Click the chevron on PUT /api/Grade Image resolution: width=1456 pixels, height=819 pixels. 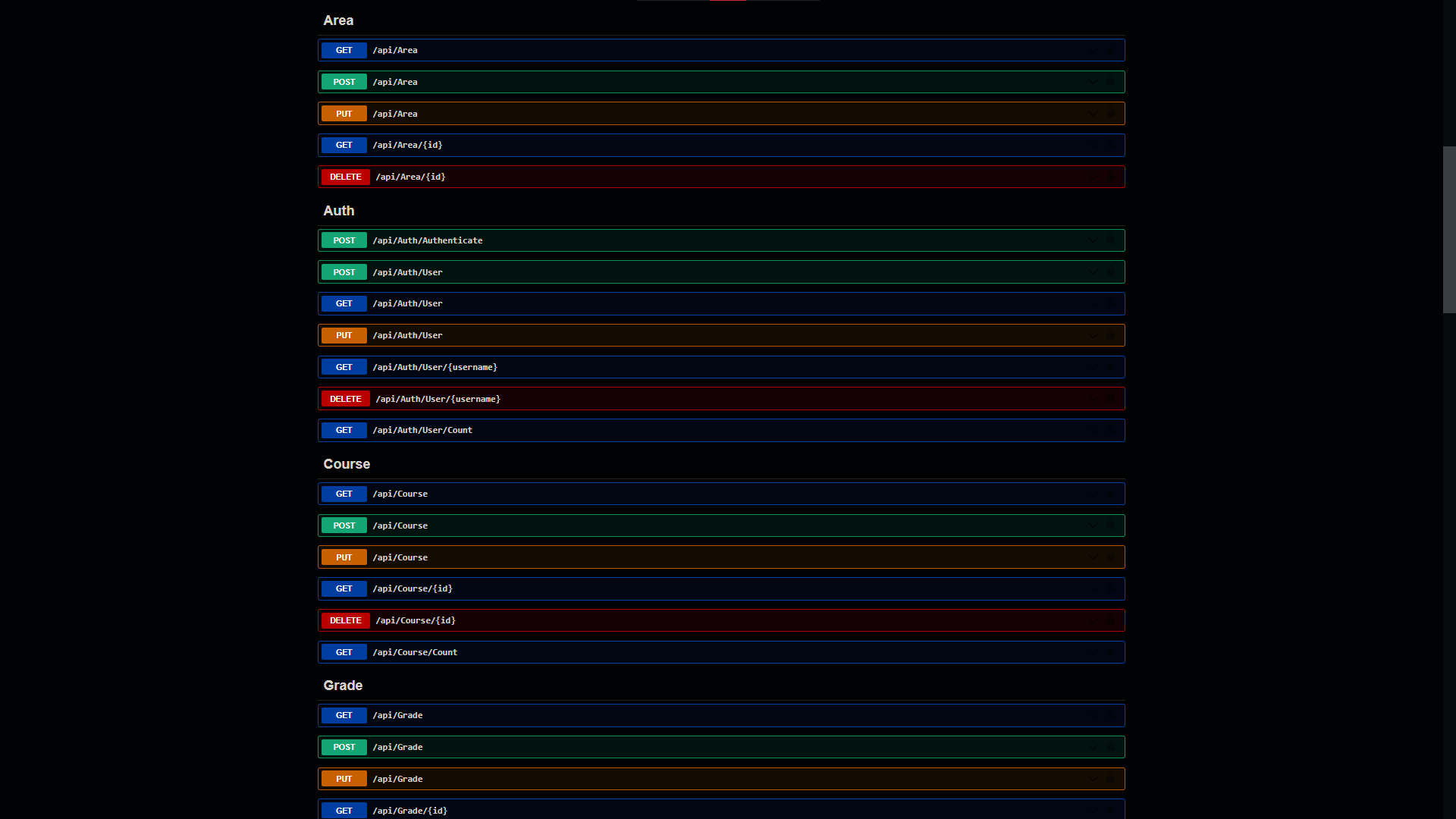[x=1093, y=779]
